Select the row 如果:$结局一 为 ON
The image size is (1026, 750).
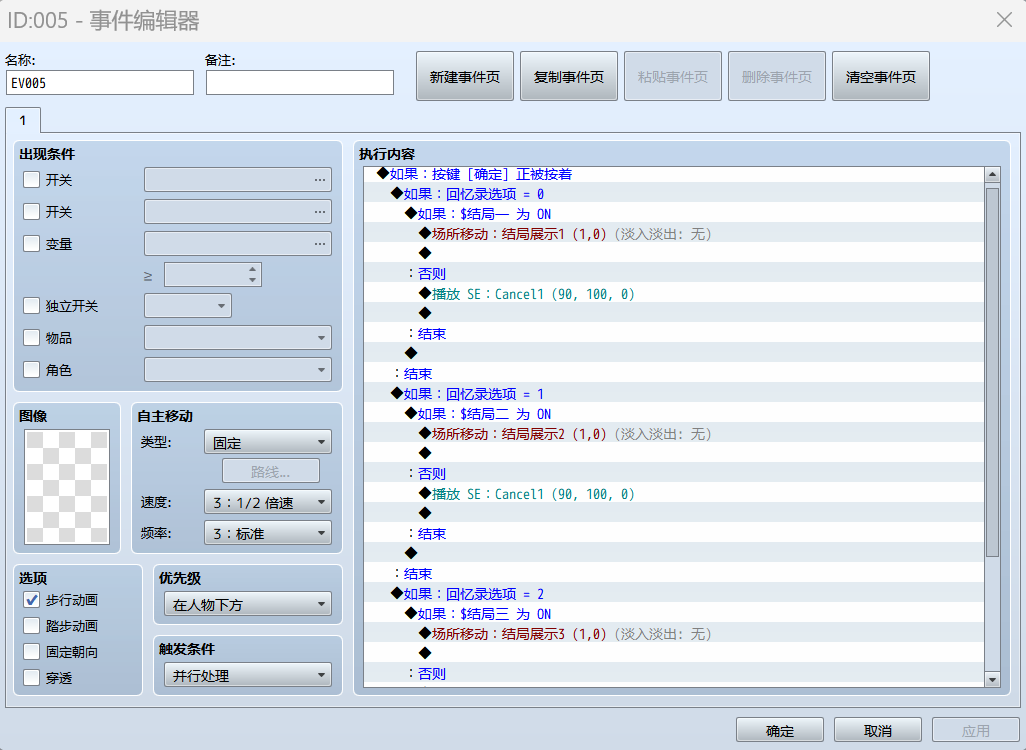[x=673, y=214]
